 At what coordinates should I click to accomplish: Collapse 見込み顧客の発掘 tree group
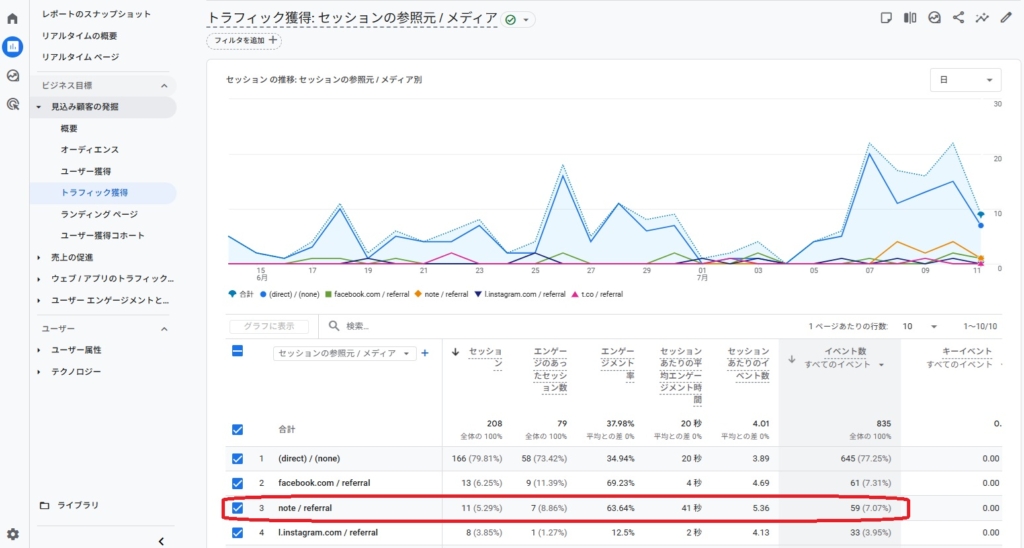pos(39,107)
